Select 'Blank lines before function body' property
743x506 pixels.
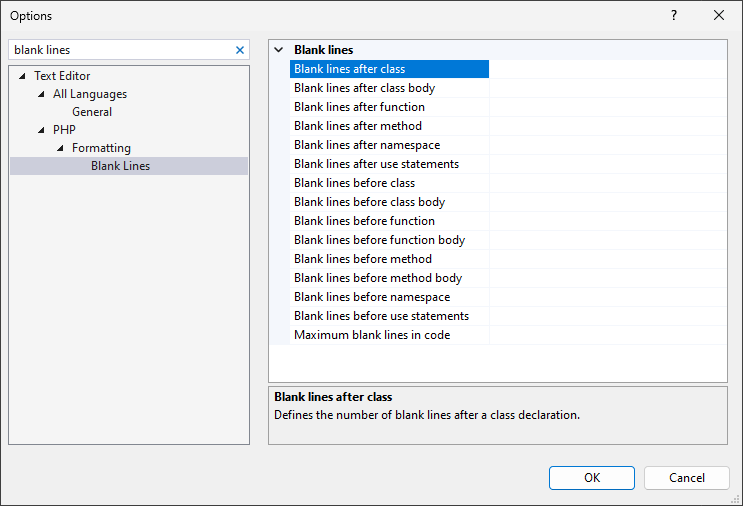click(x=390, y=240)
